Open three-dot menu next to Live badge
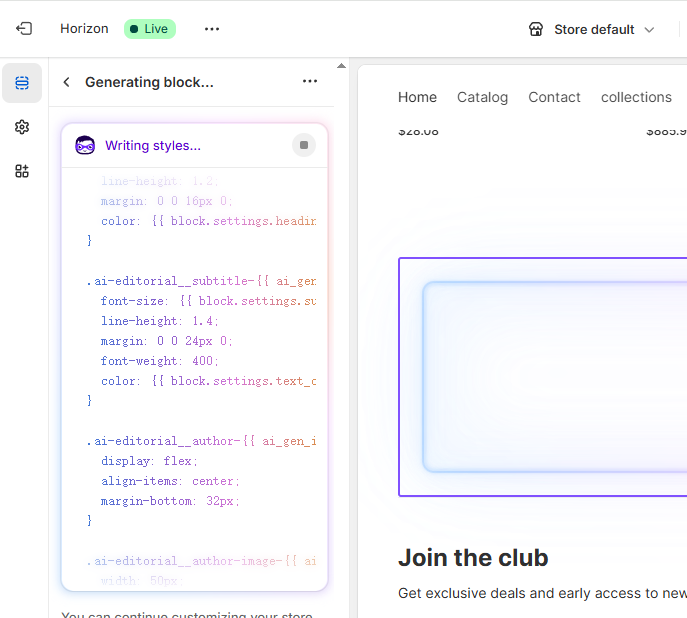 click(x=212, y=29)
